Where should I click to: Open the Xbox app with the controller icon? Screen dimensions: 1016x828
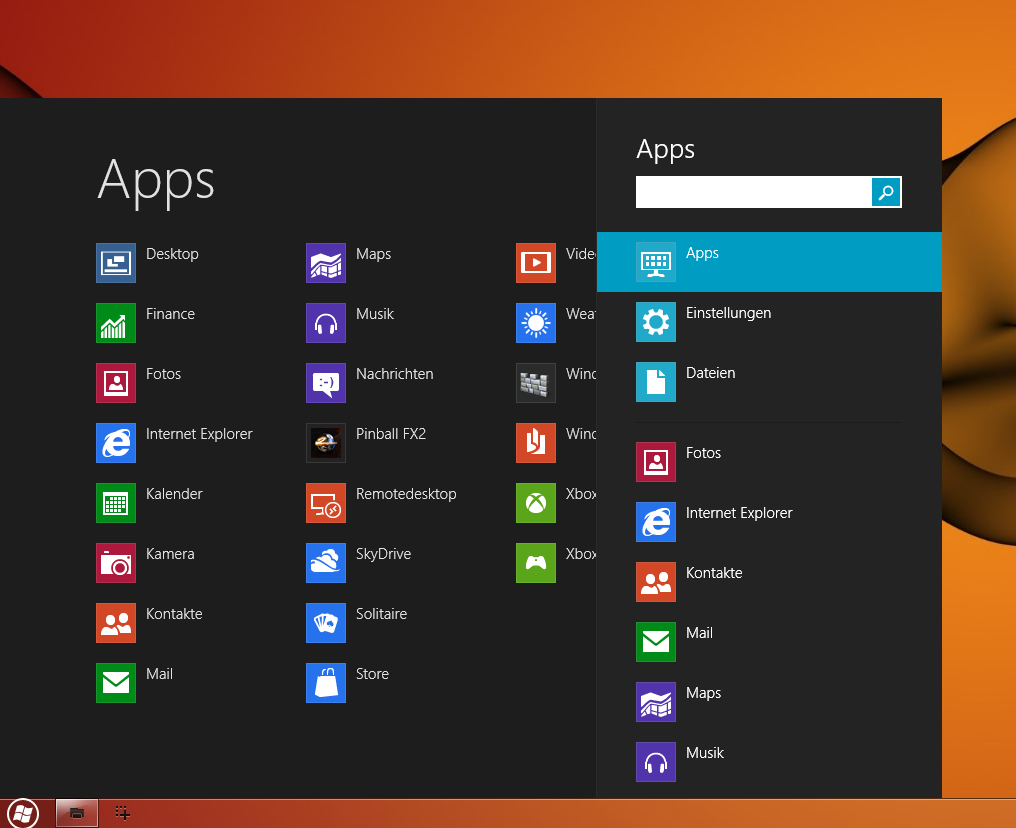coord(535,562)
